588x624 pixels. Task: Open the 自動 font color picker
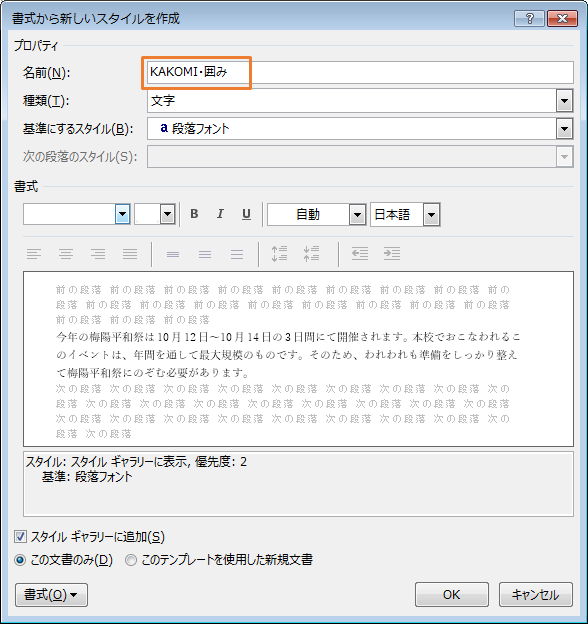[x=357, y=214]
